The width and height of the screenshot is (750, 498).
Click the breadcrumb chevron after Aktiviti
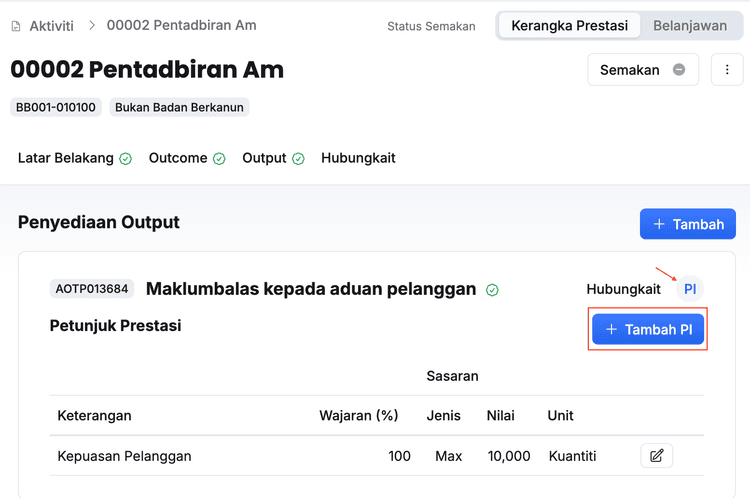[x=91, y=25]
